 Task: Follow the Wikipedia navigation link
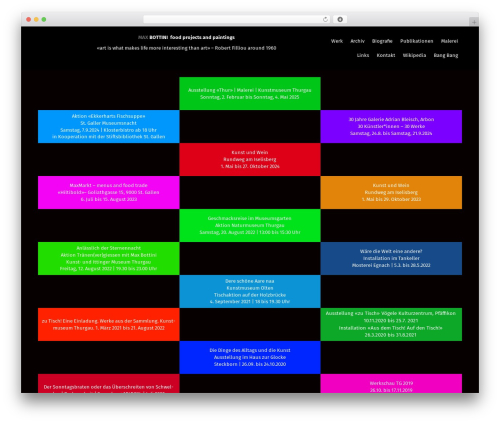414,55
